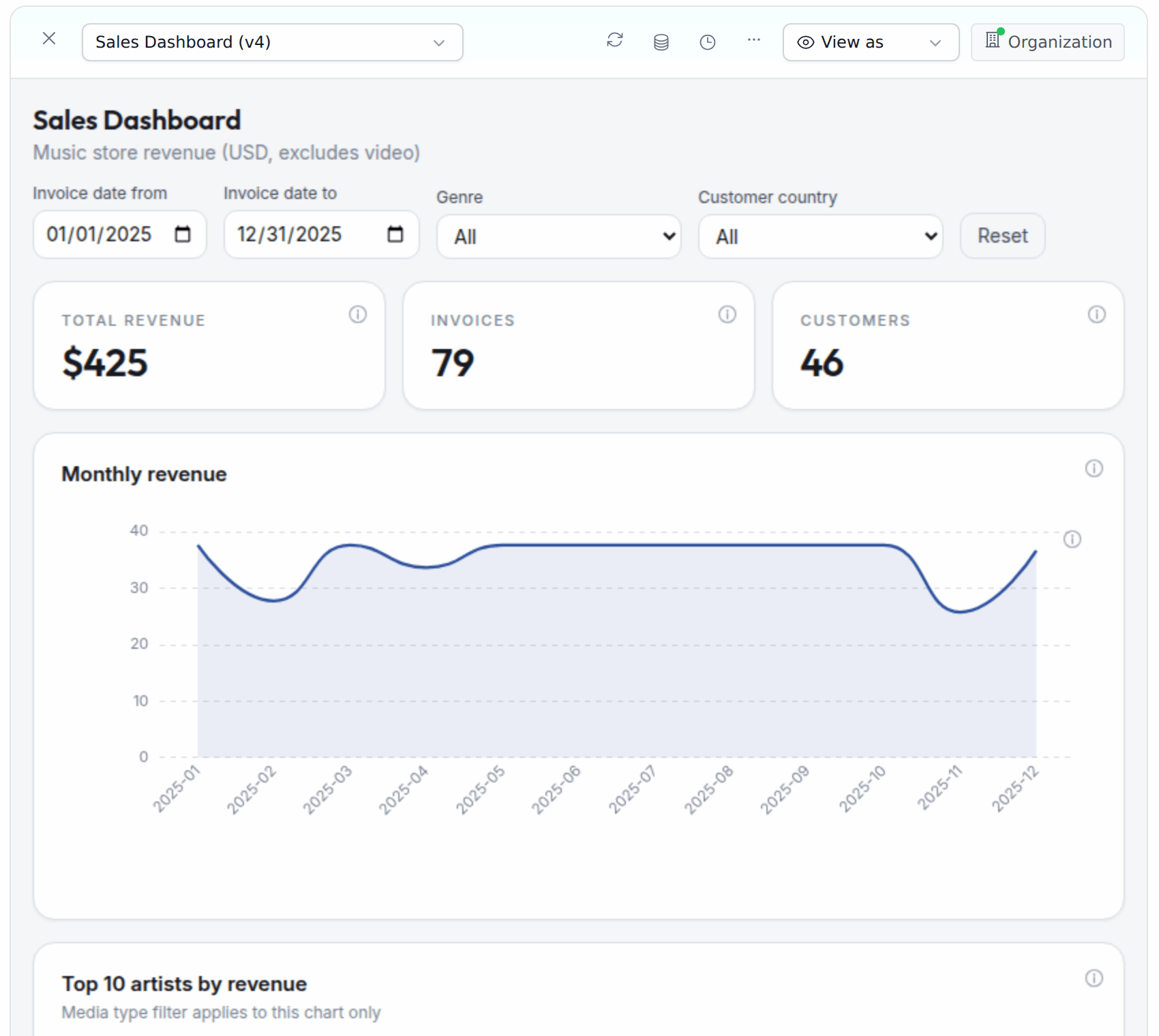Viewport: 1159px width, 1036px height.
Task: Open the calendar picker for Invoice date to
Action: coord(395,234)
